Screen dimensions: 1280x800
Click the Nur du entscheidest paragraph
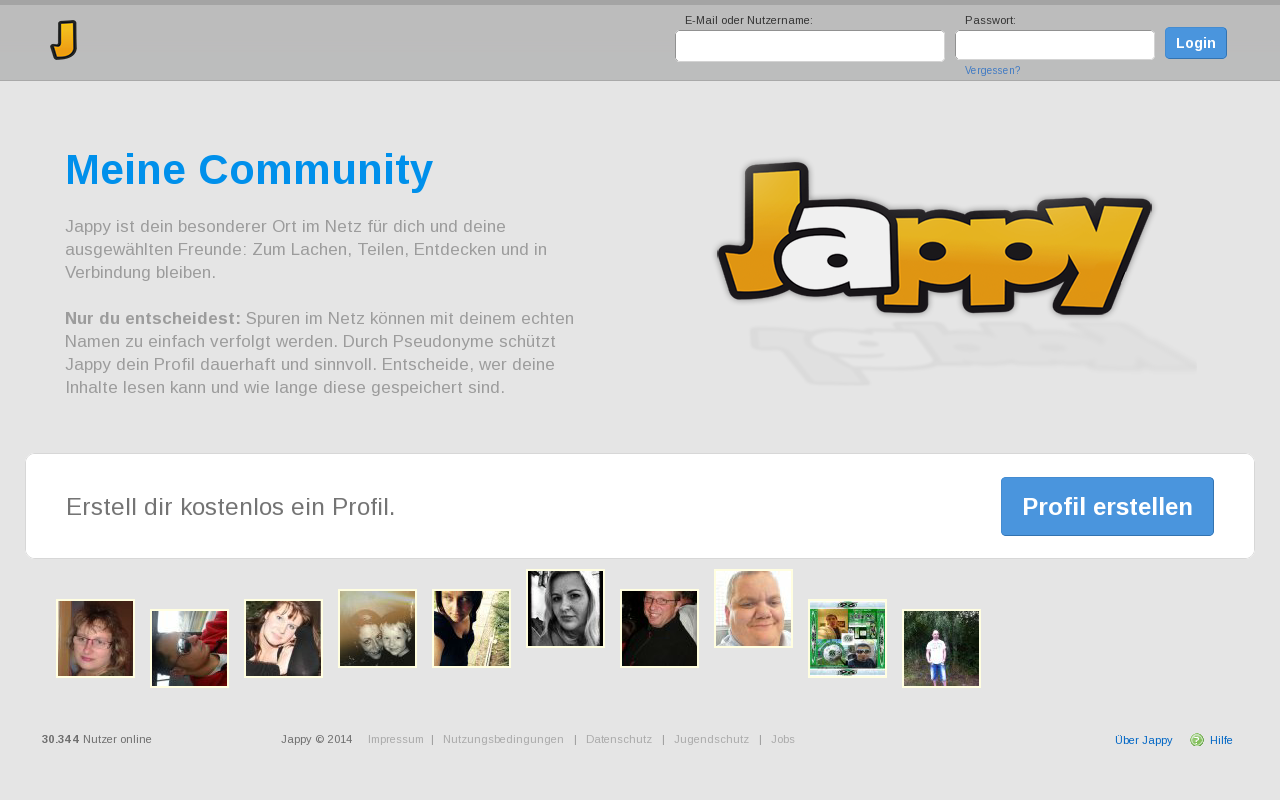pyautogui.click(x=320, y=353)
